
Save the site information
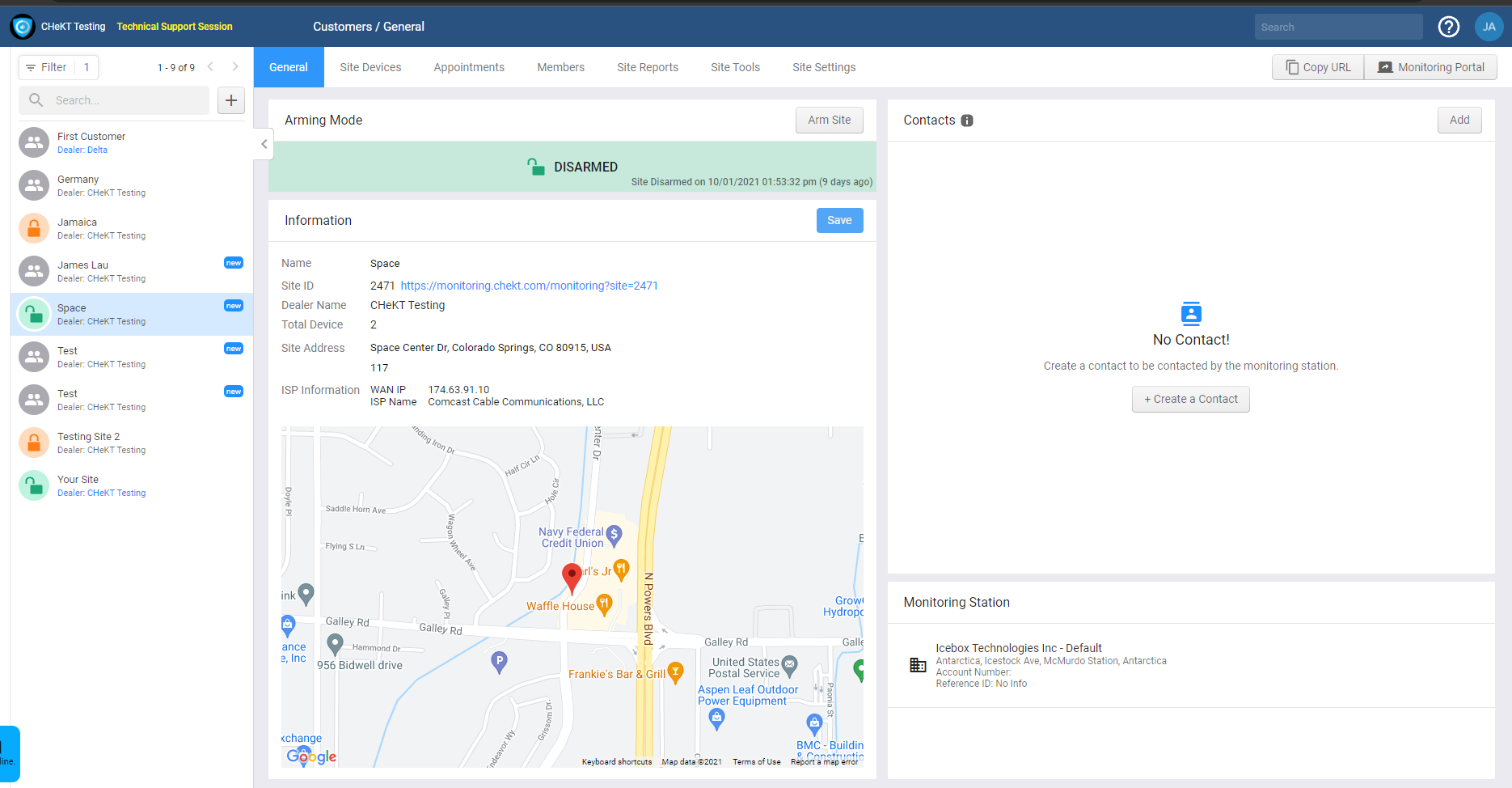pyautogui.click(x=839, y=220)
